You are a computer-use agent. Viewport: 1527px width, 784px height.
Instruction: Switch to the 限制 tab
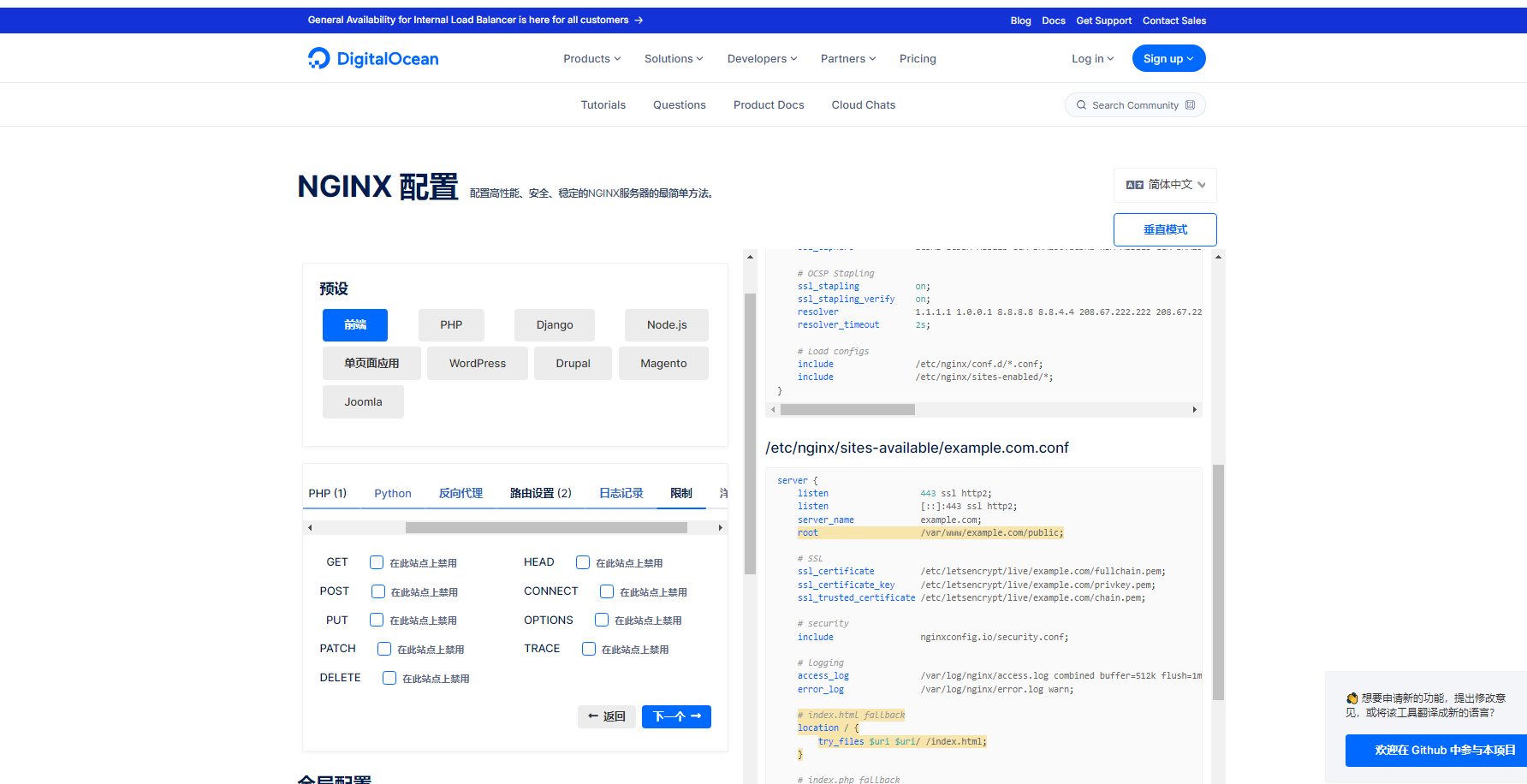681,493
